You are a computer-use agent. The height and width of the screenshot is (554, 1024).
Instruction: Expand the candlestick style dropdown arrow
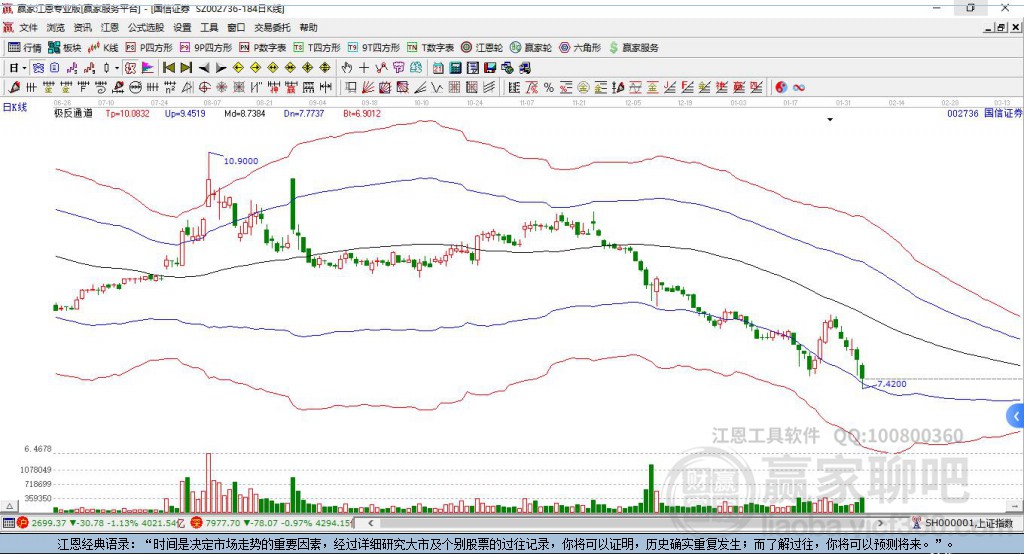[117, 68]
